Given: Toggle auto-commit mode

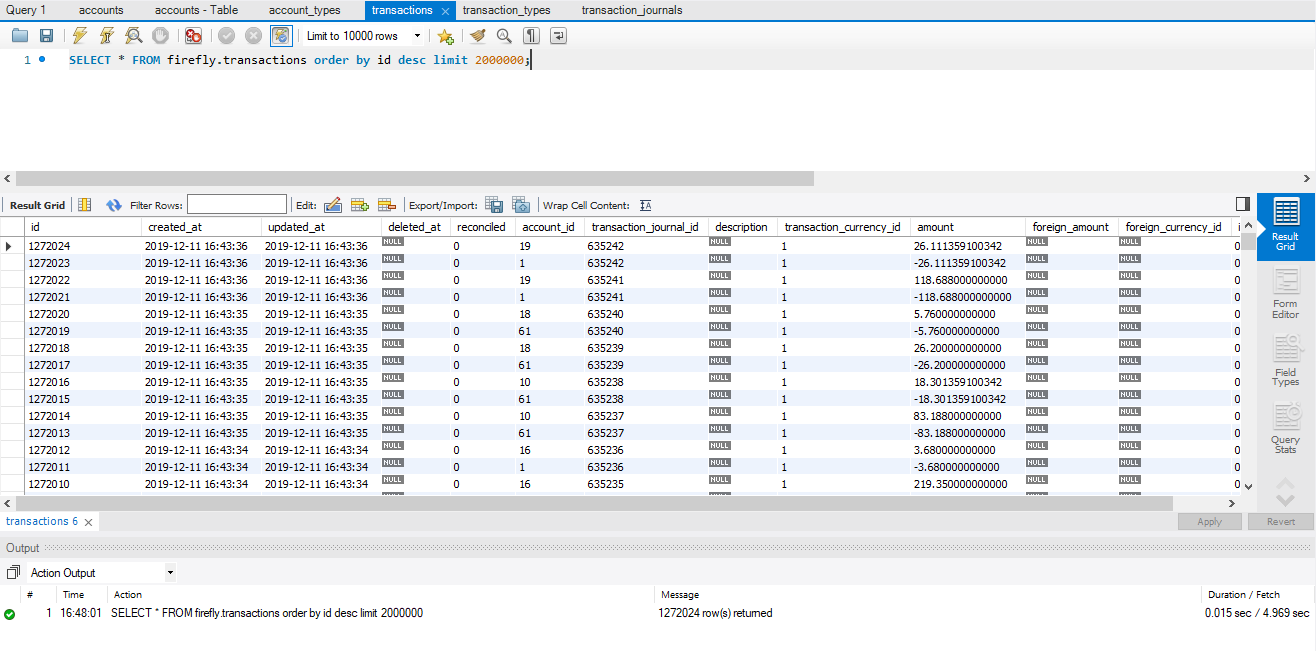Looking at the screenshot, I should (x=281, y=36).
